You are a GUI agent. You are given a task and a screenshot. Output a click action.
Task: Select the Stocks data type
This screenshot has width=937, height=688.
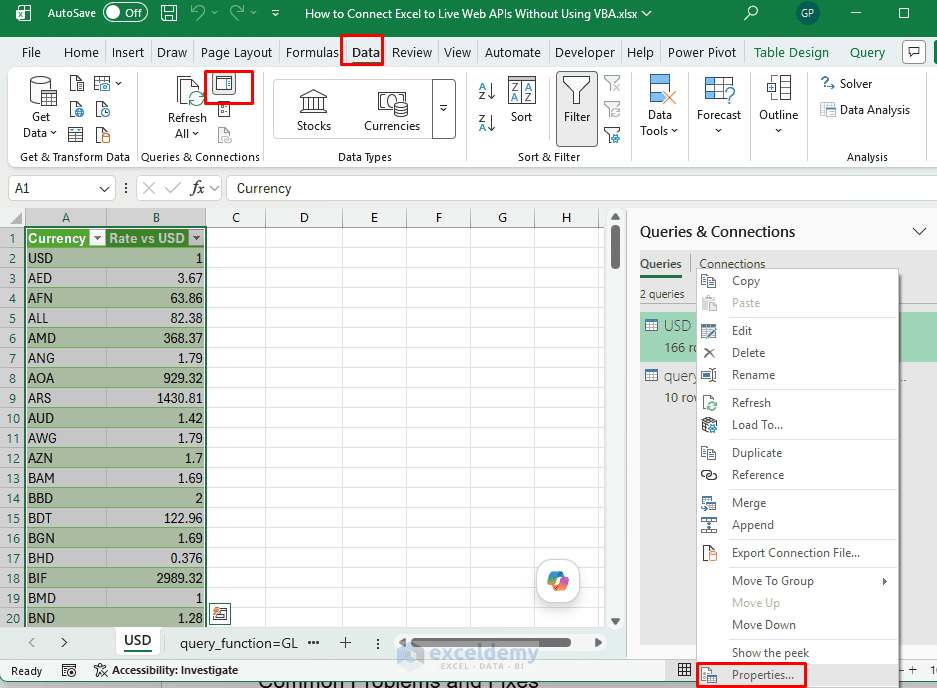(x=314, y=111)
